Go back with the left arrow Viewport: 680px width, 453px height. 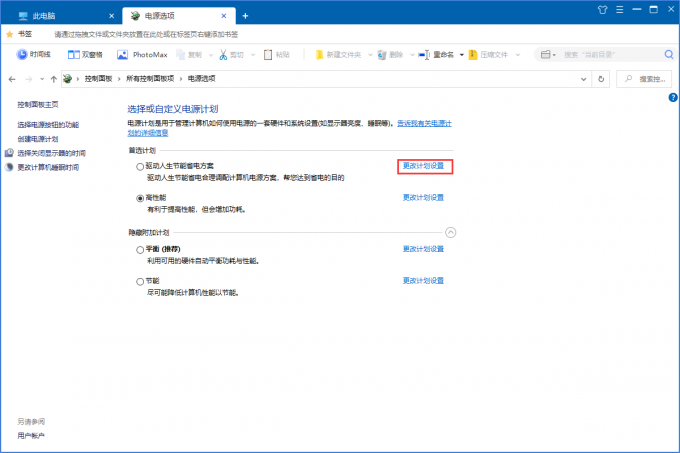tap(12, 79)
